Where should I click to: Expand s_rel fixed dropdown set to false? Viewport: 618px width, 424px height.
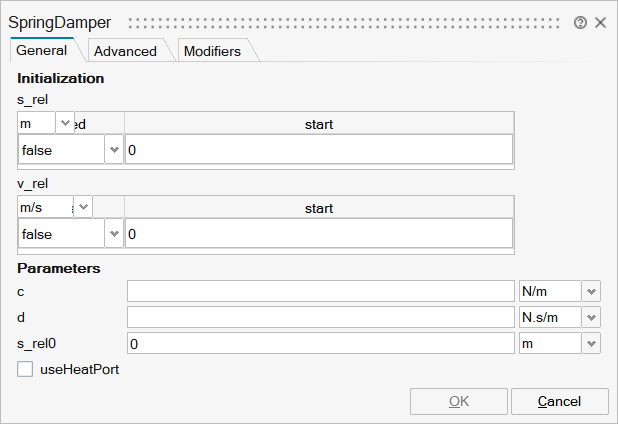click(x=114, y=150)
